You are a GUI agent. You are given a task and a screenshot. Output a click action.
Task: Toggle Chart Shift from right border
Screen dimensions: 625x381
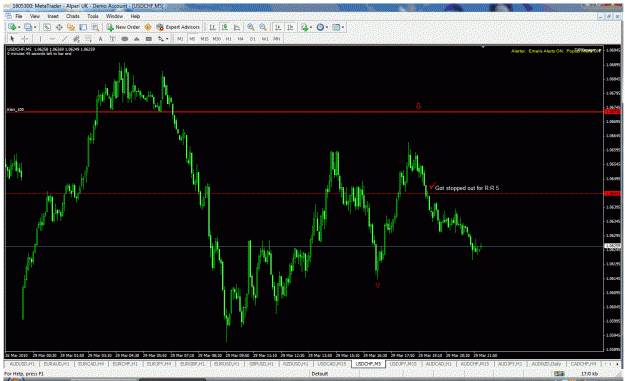290,27
